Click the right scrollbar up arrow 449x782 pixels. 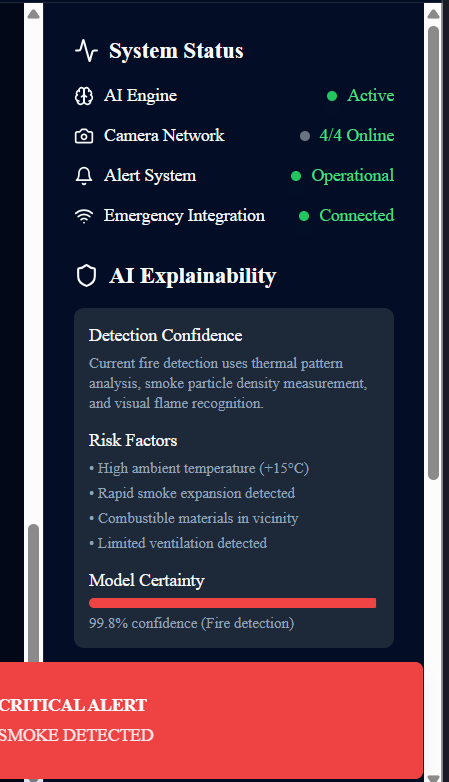tap(433, 14)
